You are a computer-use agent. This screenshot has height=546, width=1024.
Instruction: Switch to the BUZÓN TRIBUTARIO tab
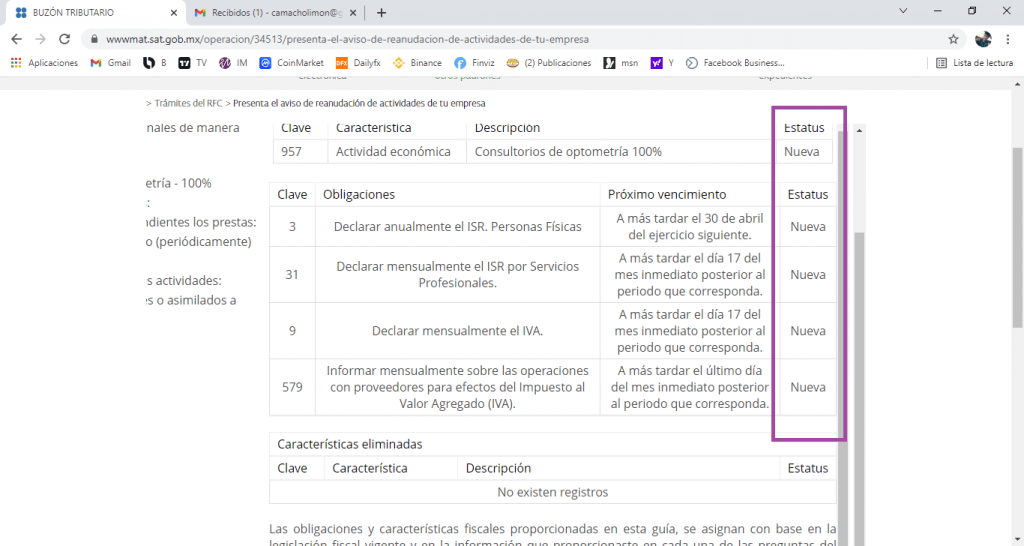(97, 12)
